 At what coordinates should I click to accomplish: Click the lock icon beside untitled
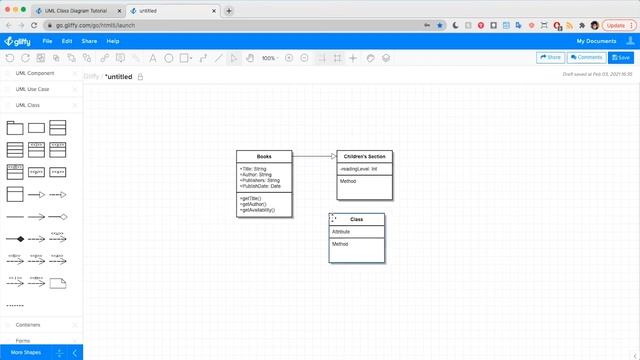pos(140,77)
